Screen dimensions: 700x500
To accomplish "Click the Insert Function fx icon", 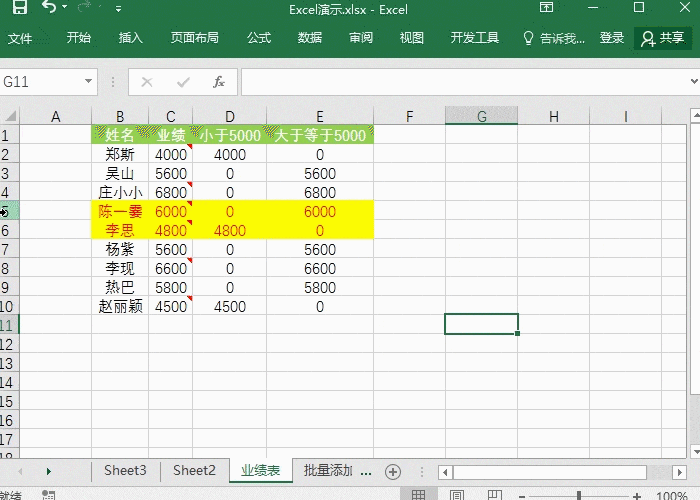I will click(219, 82).
